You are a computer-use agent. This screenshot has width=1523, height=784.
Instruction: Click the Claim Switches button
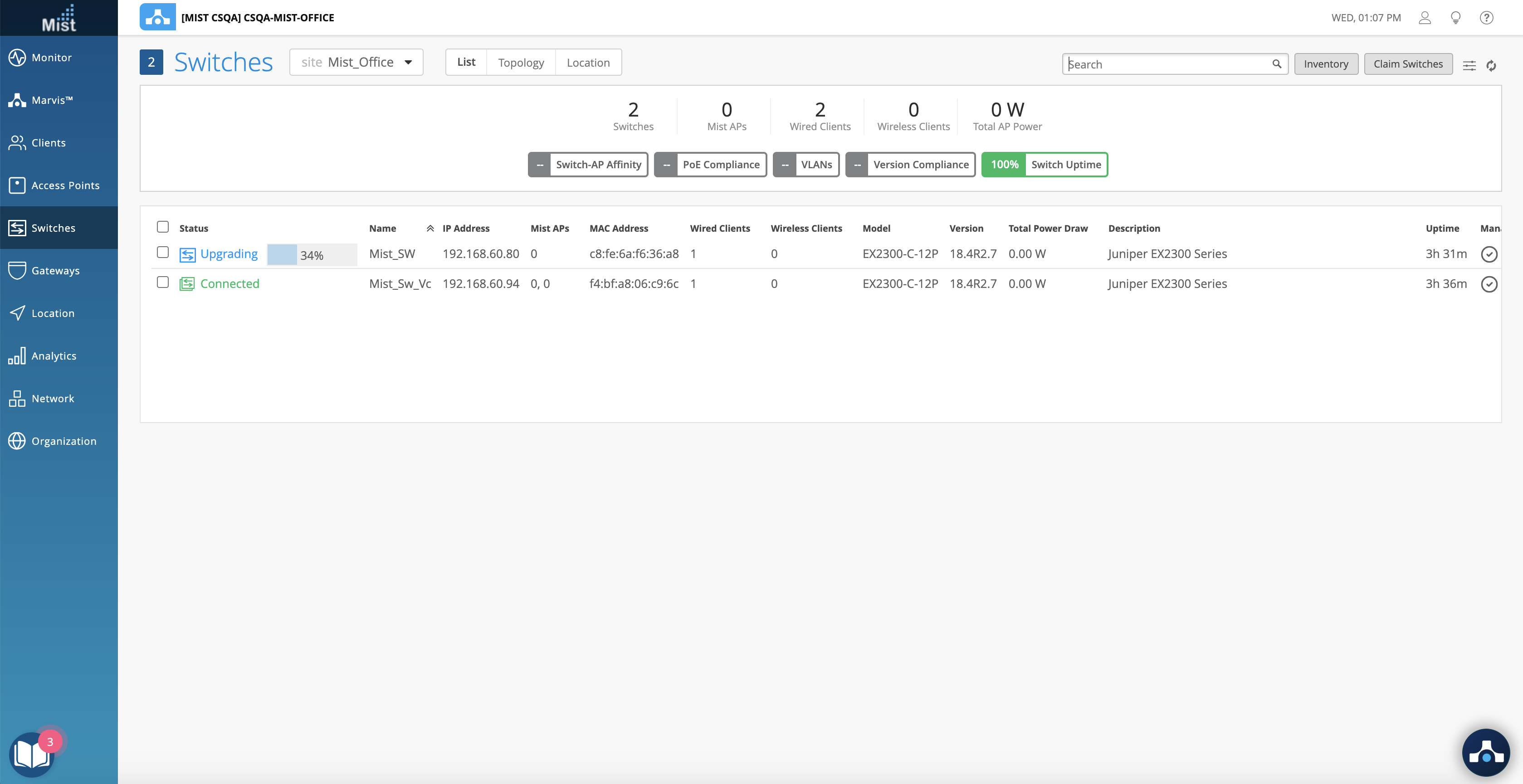coord(1408,64)
